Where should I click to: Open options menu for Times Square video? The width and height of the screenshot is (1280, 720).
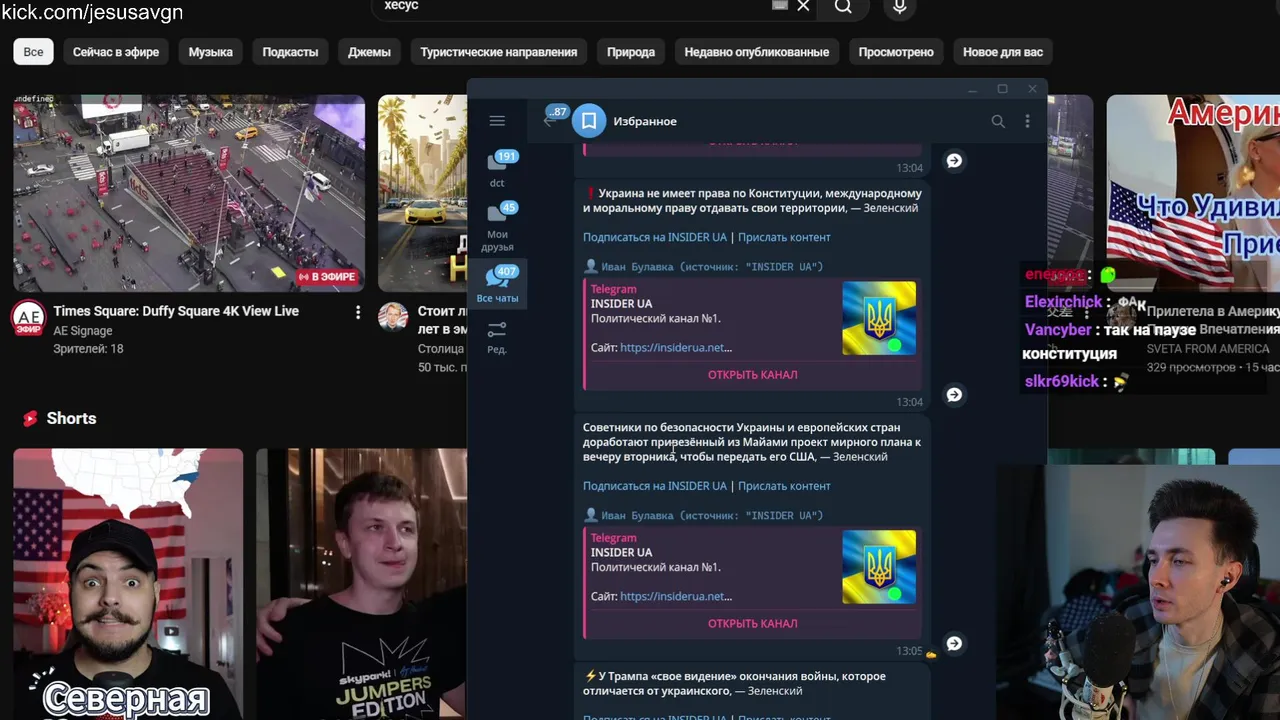click(x=358, y=312)
